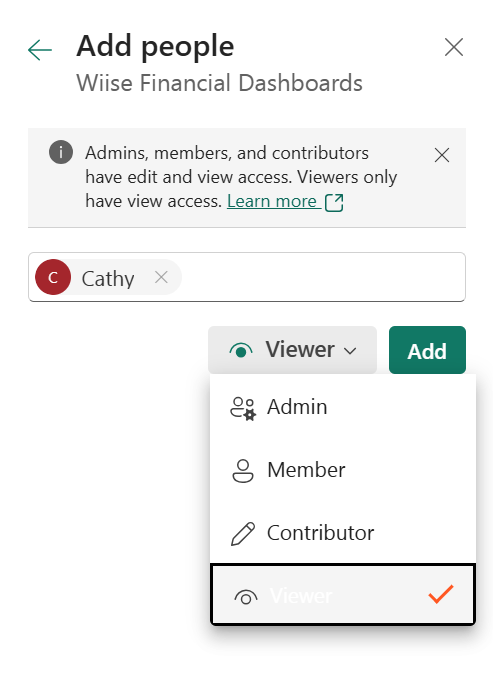This screenshot has width=493, height=673.
Task: Dismiss the access info banner
Action: click(x=442, y=155)
